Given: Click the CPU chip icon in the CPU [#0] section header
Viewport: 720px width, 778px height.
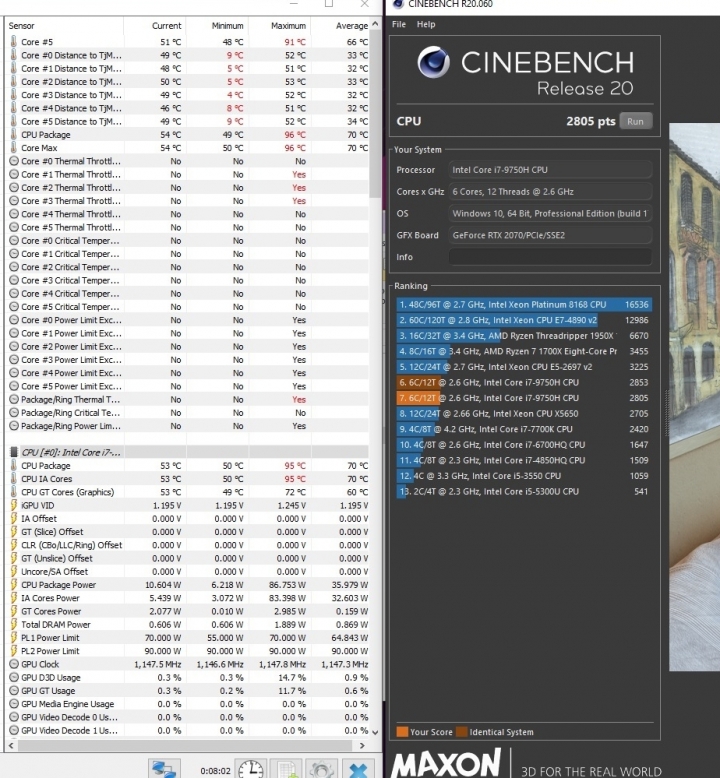Looking at the screenshot, I should click(14, 452).
